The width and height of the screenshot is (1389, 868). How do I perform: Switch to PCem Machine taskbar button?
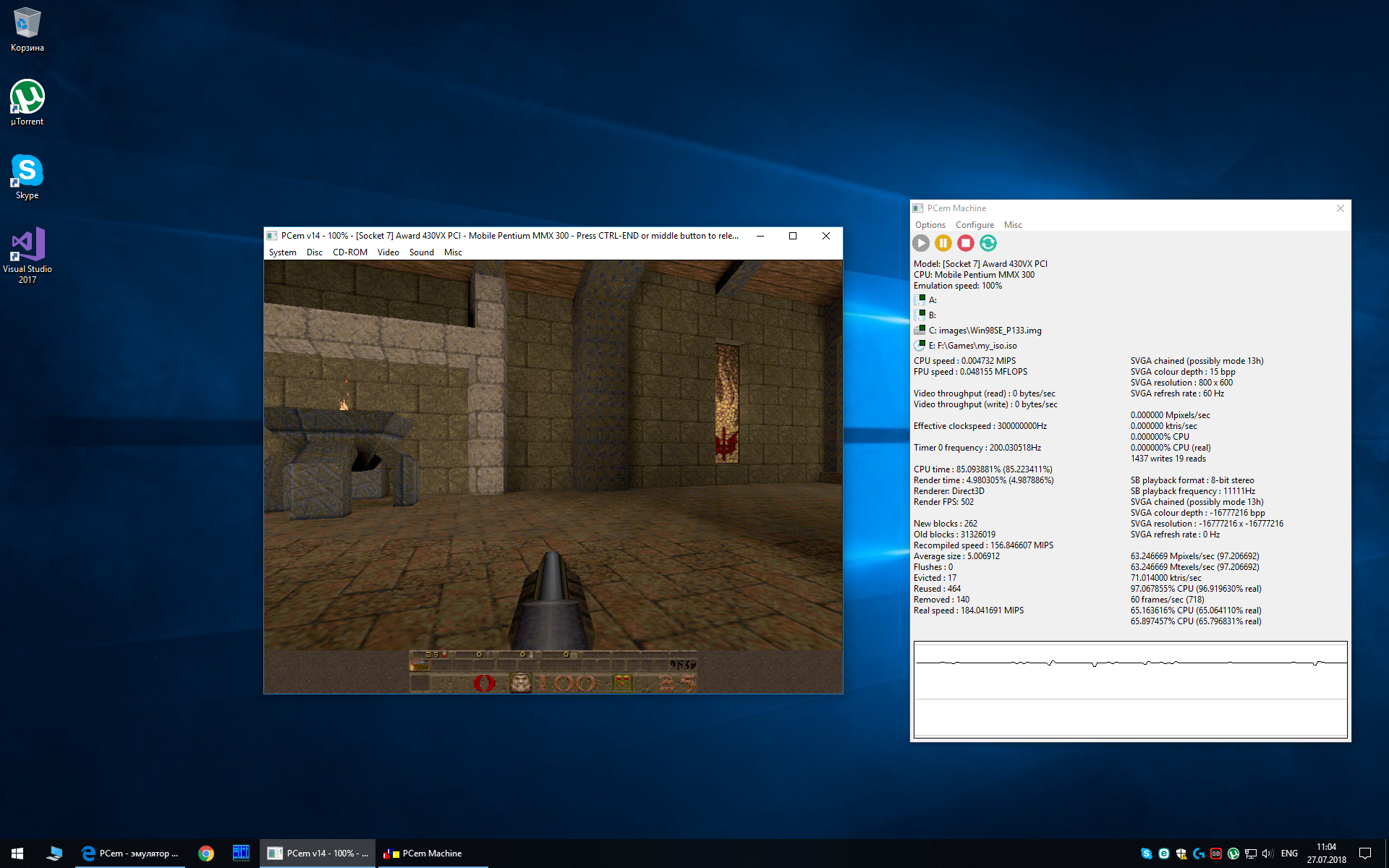433,854
